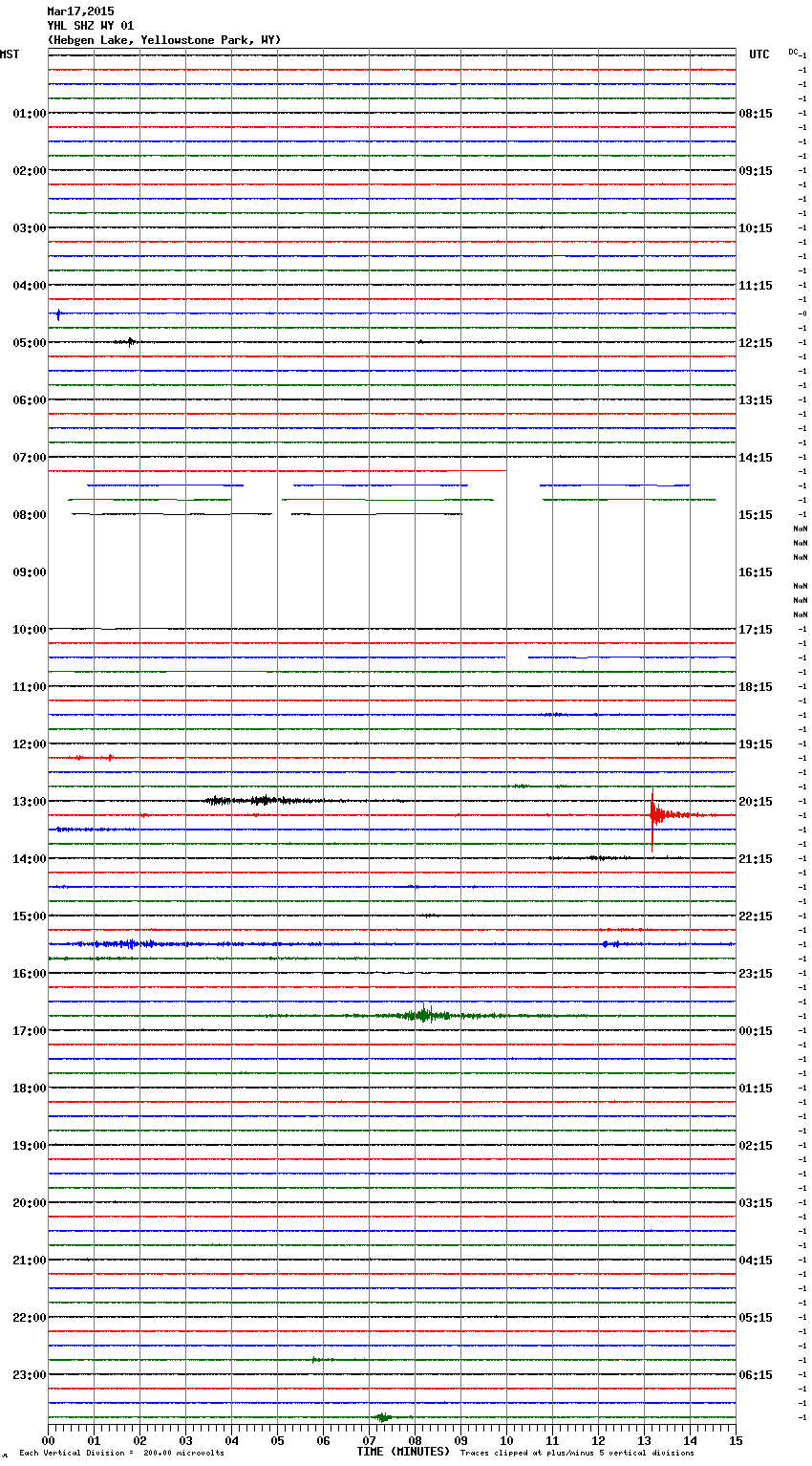The width and height of the screenshot is (812, 1466).
Task: Click the '13:00' MST hour label
Action: 29,802
